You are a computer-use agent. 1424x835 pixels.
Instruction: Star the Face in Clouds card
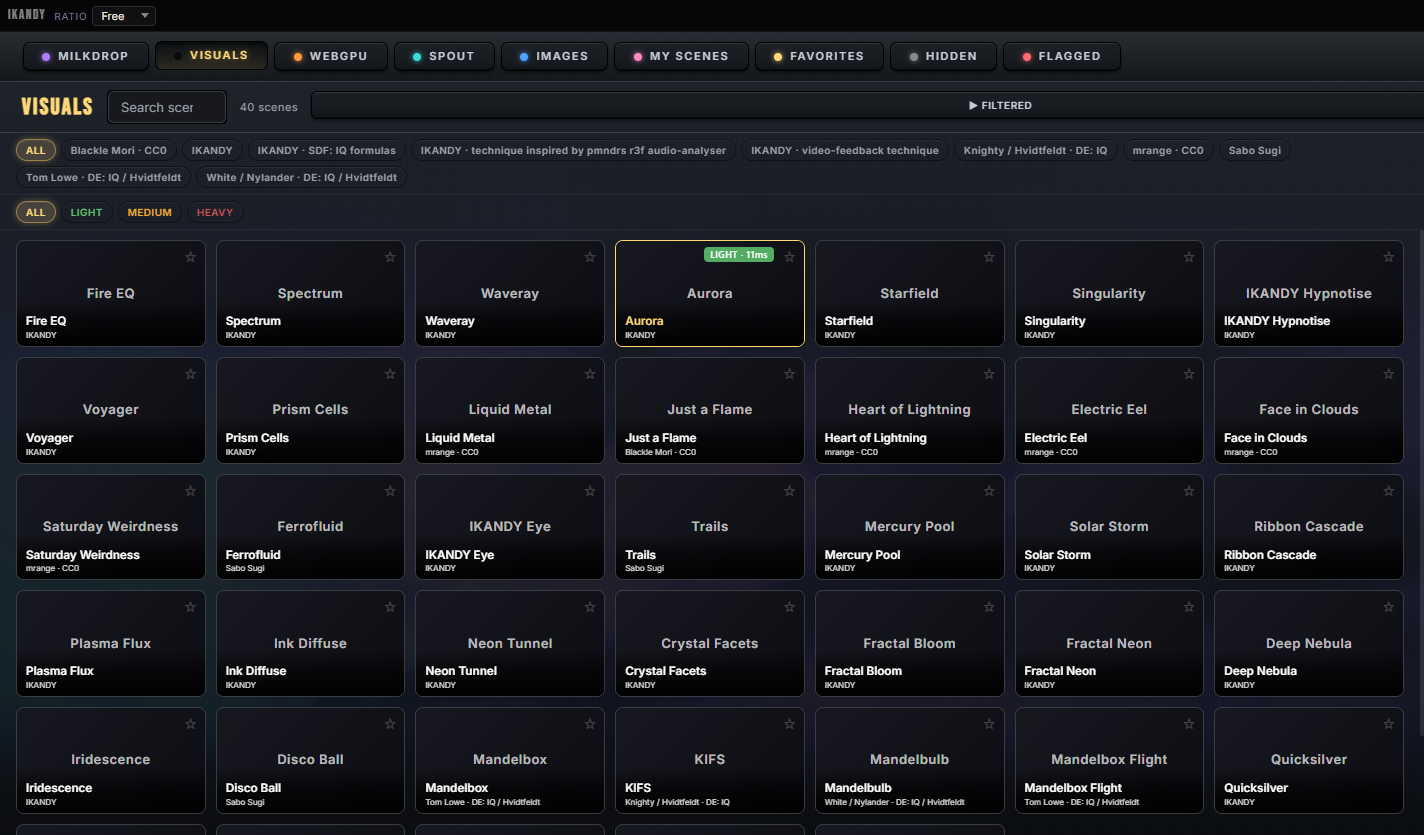[x=1388, y=374]
